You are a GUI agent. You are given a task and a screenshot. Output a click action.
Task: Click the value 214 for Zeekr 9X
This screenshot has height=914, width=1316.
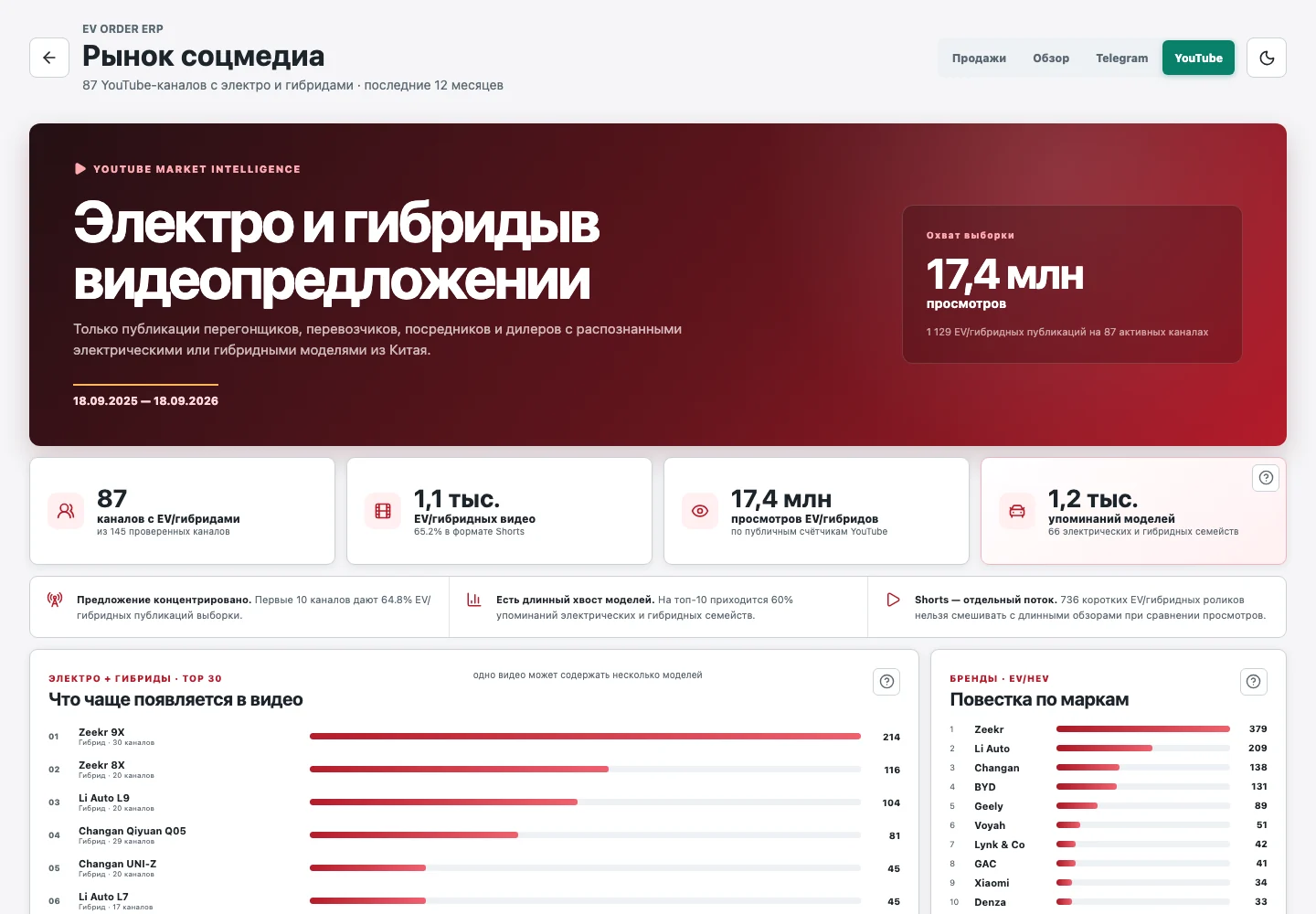[x=892, y=737]
